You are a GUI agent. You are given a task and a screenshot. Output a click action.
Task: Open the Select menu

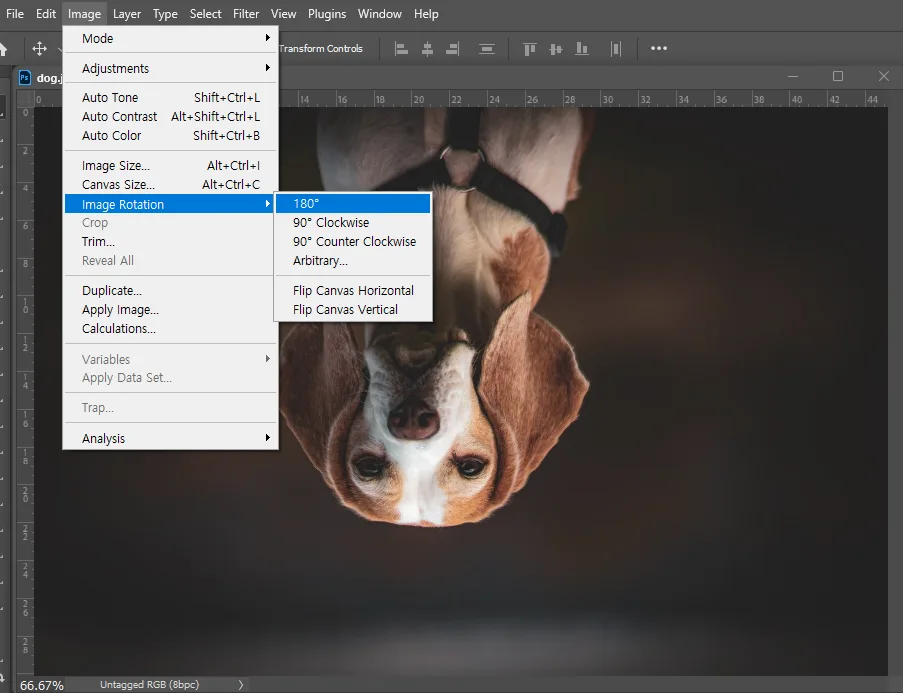coord(206,14)
